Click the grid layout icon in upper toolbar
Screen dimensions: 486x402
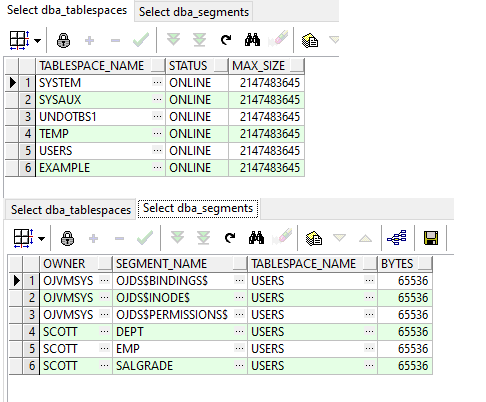[x=19, y=41]
